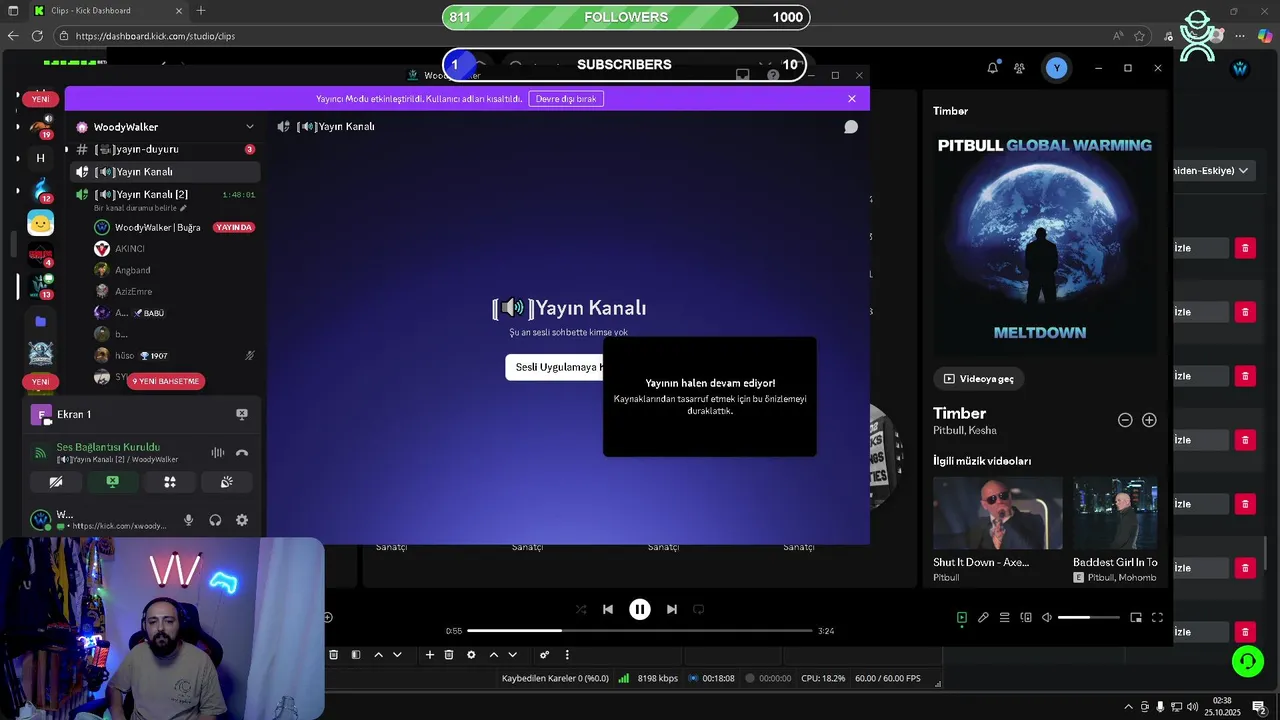The width and height of the screenshot is (1280, 720).
Task: Open Spotify miniplayer icon
Action: 1136,618
